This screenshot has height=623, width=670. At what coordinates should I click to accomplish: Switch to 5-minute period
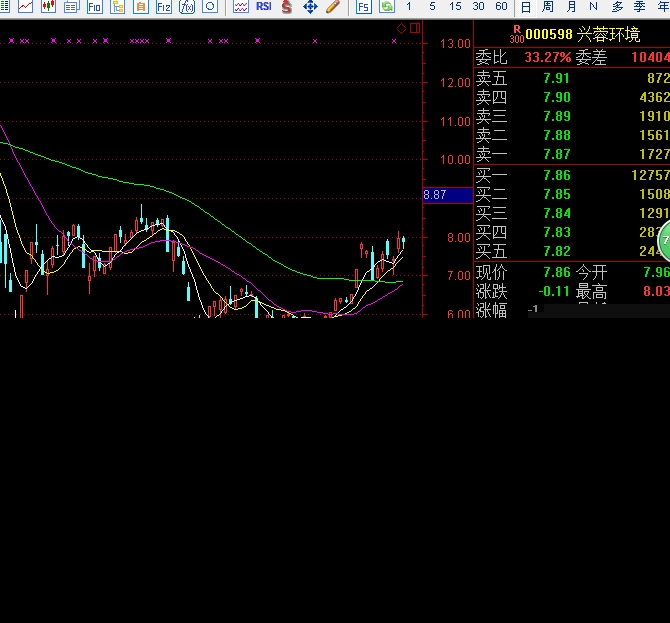coord(432,6)
